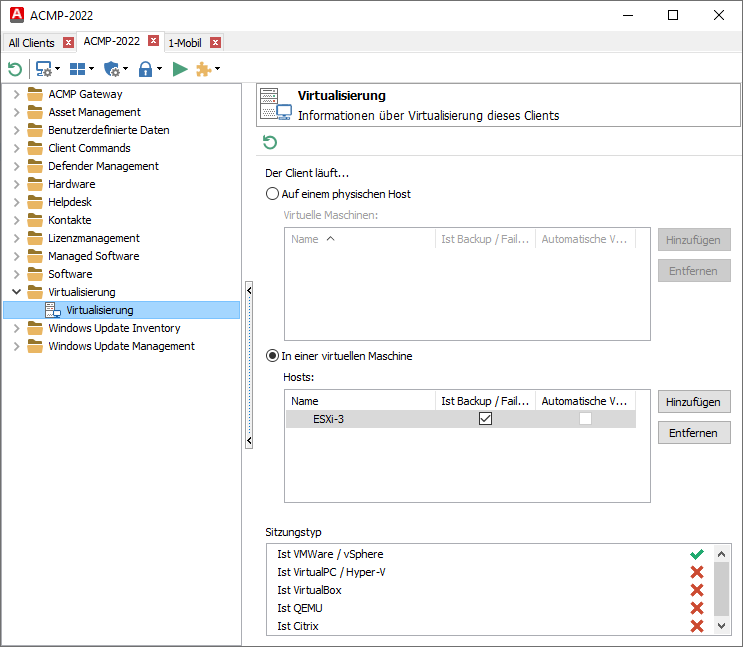Close the 1-Mobil tab
Screen dimensions: 743x647
215,43
